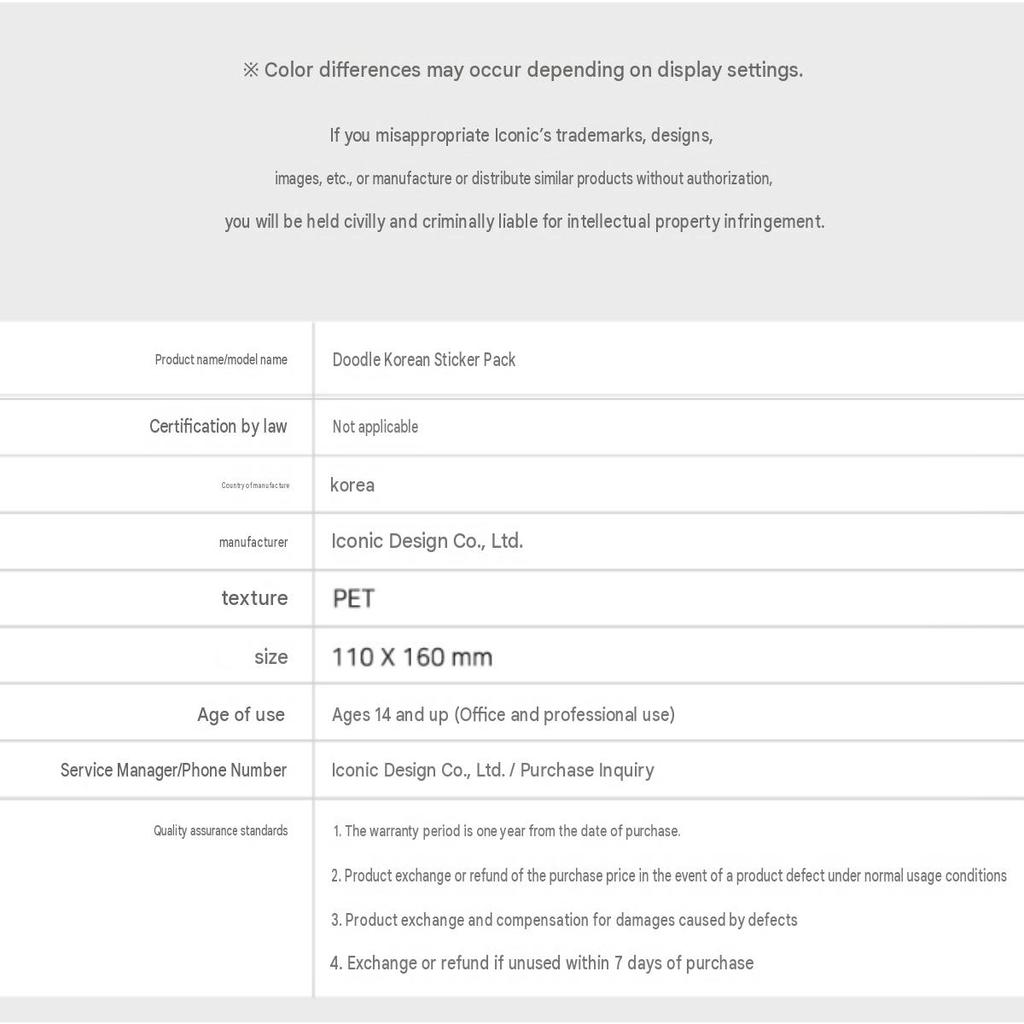Select the 'Not applicable' value
Viewport: 1024px width, 1024px height.
click(375, 427)
